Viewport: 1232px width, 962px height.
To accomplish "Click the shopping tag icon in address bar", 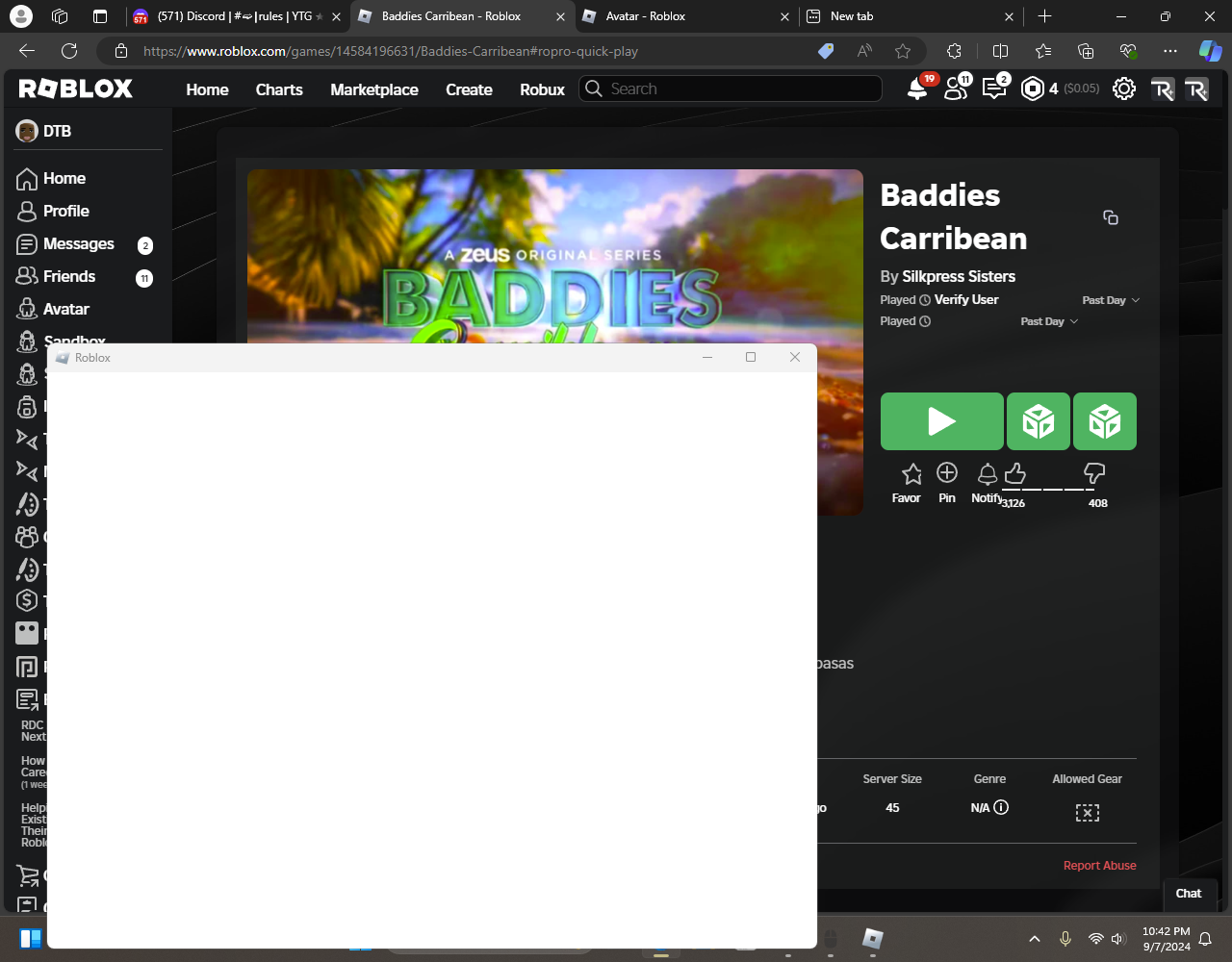I will click(x=826, y=51).
